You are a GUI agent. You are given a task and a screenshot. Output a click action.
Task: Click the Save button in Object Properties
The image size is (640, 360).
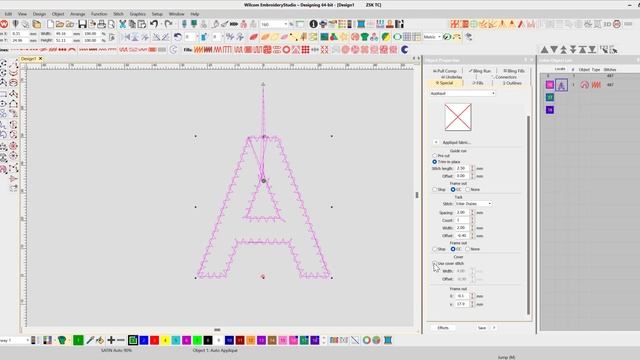point(482,328)
